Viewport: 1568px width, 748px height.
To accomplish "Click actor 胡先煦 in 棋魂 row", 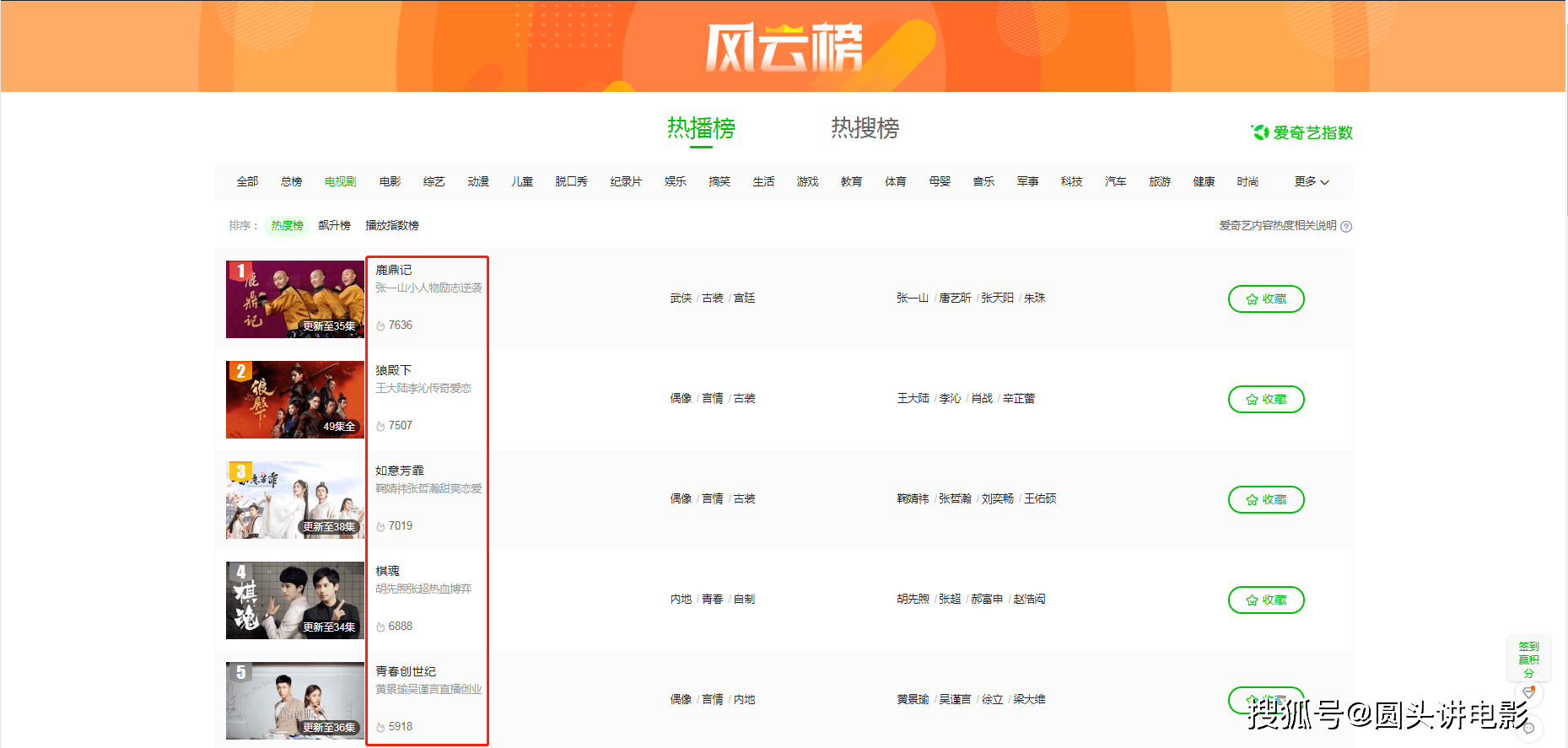I will tap(913, 599).
